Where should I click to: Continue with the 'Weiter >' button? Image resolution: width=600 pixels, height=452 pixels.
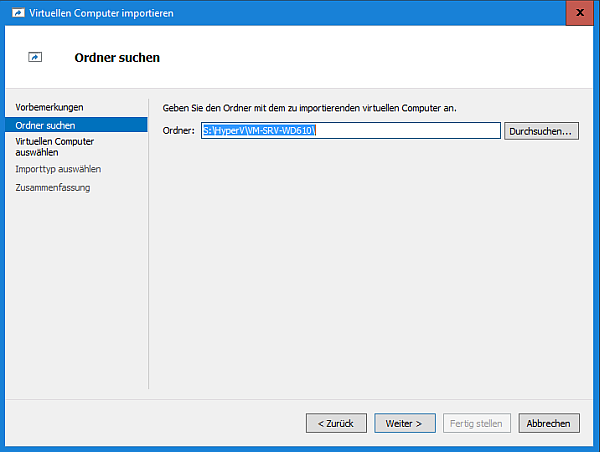405,423
